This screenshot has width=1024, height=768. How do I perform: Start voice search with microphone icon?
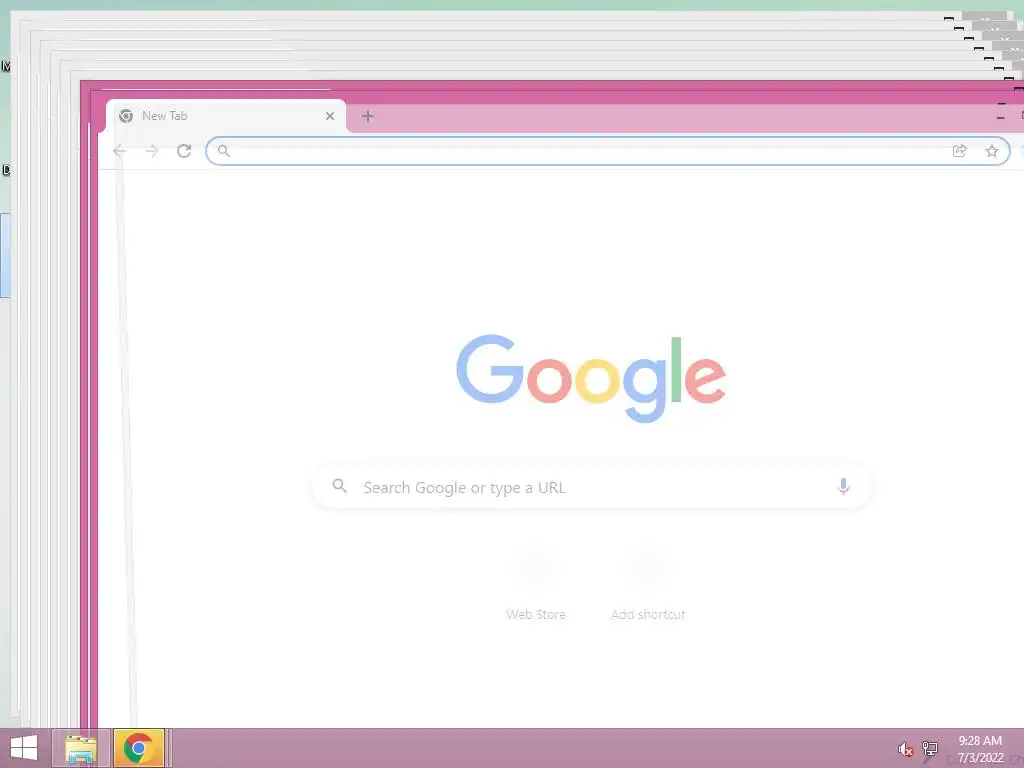click(843, 487)
